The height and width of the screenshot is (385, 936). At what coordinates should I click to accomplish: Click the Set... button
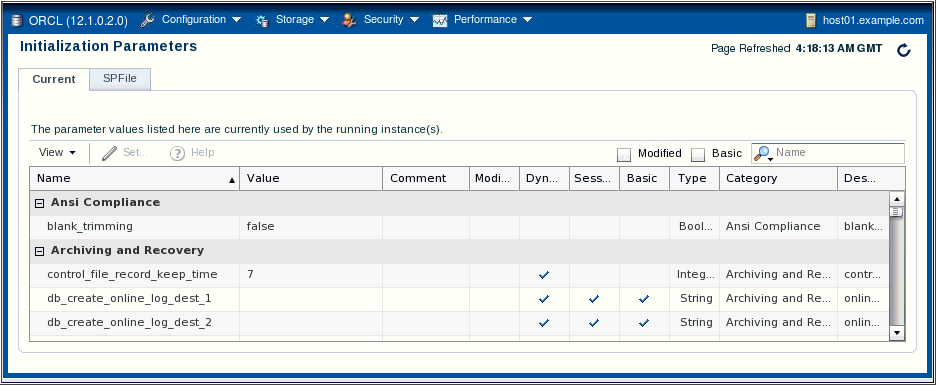(125, 153)
